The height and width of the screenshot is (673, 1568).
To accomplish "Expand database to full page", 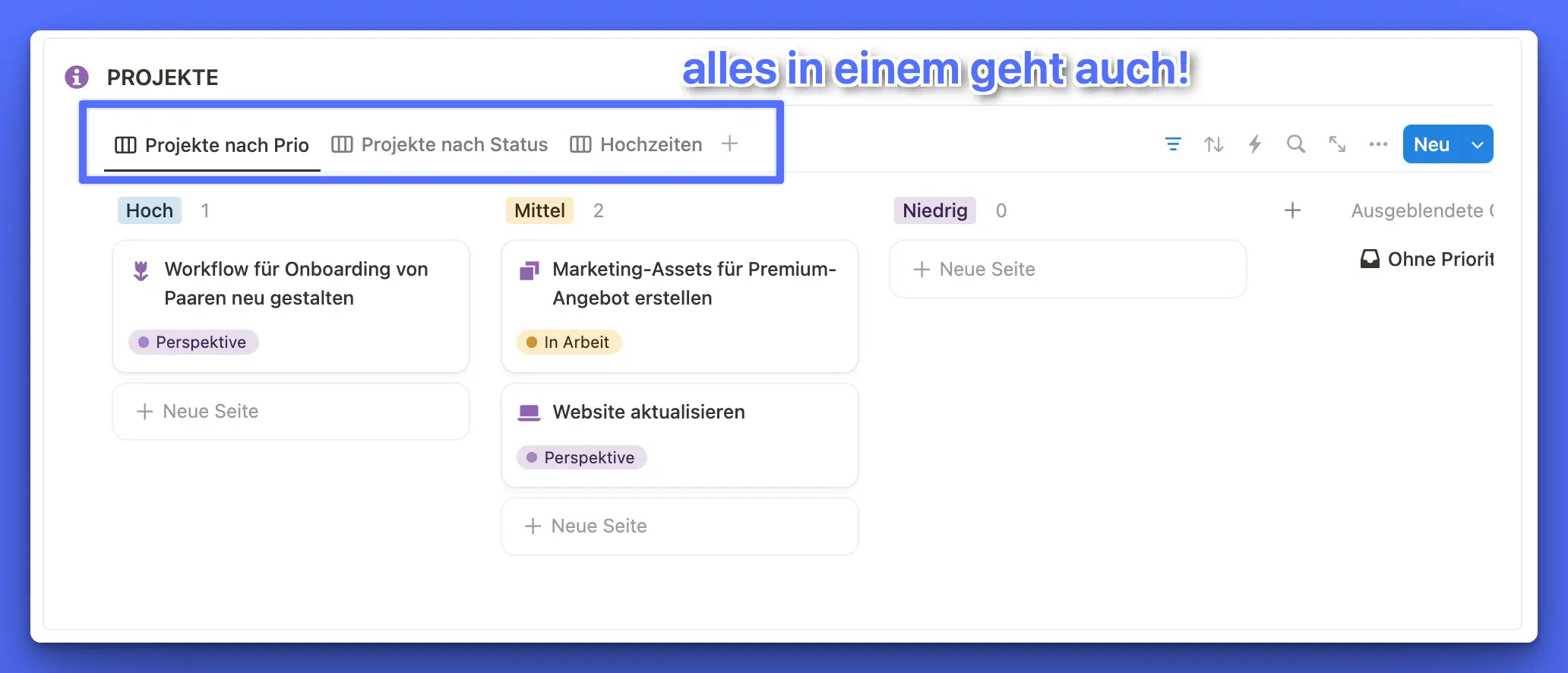I will point(1337,144).
